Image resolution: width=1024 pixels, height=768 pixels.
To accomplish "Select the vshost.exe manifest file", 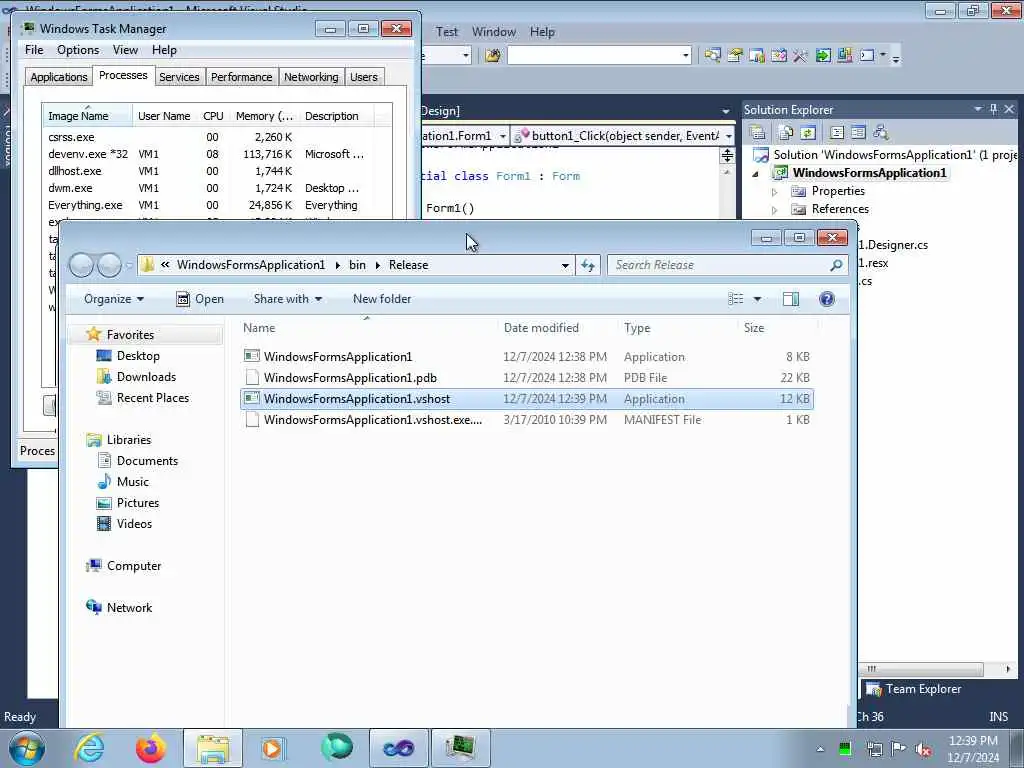I will [x=526, y=420].
